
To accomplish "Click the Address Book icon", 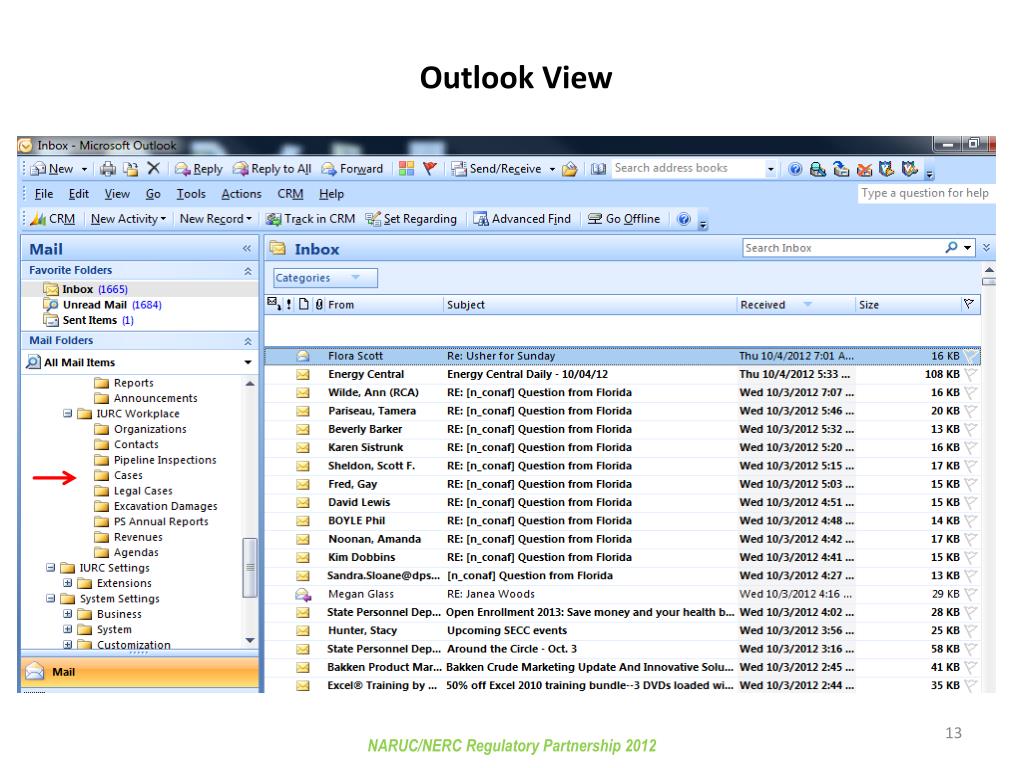I will [598, 168].
